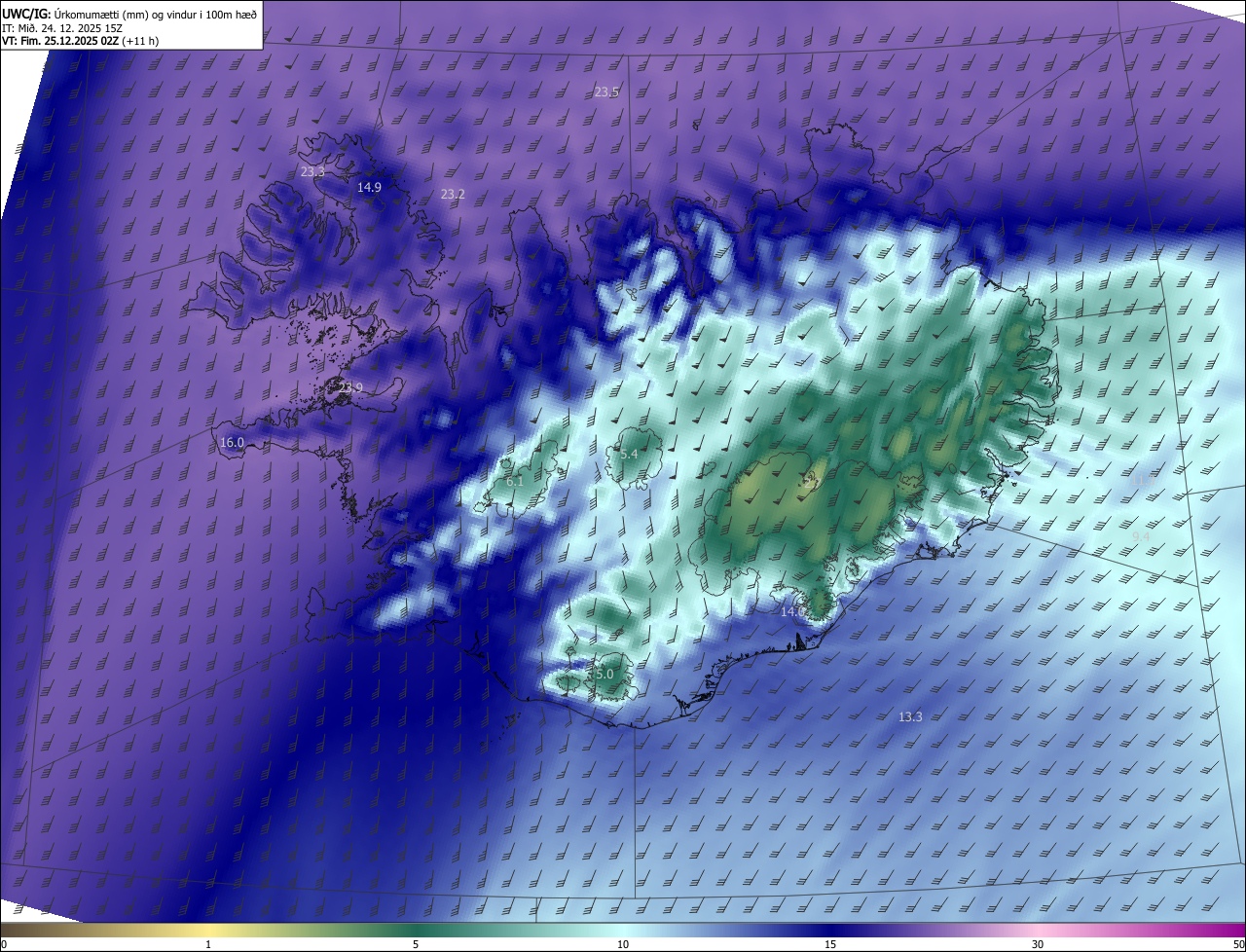
Task: Click the colour scale tick label 50
Action: [x=1238, y=945]
